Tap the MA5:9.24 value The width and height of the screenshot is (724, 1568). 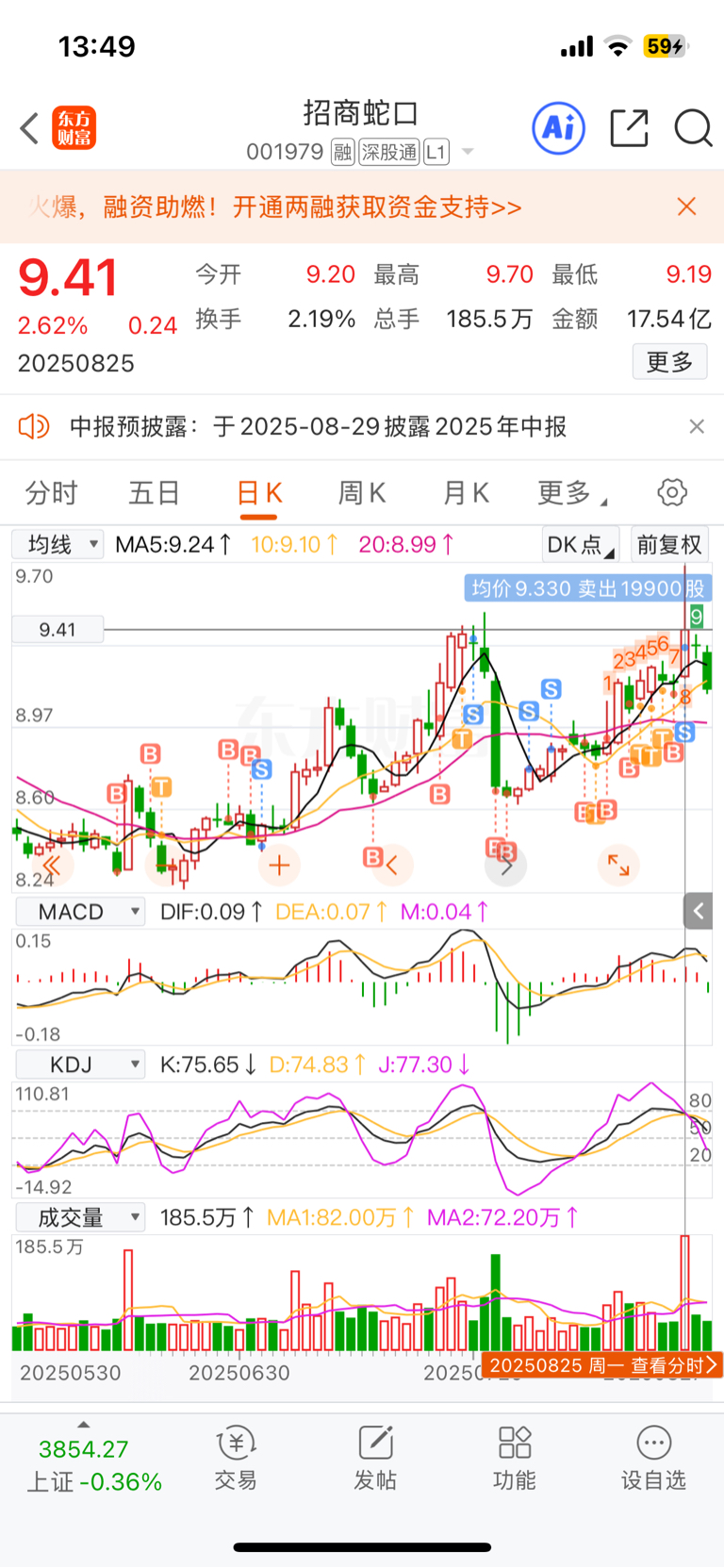tap(173, 544)
